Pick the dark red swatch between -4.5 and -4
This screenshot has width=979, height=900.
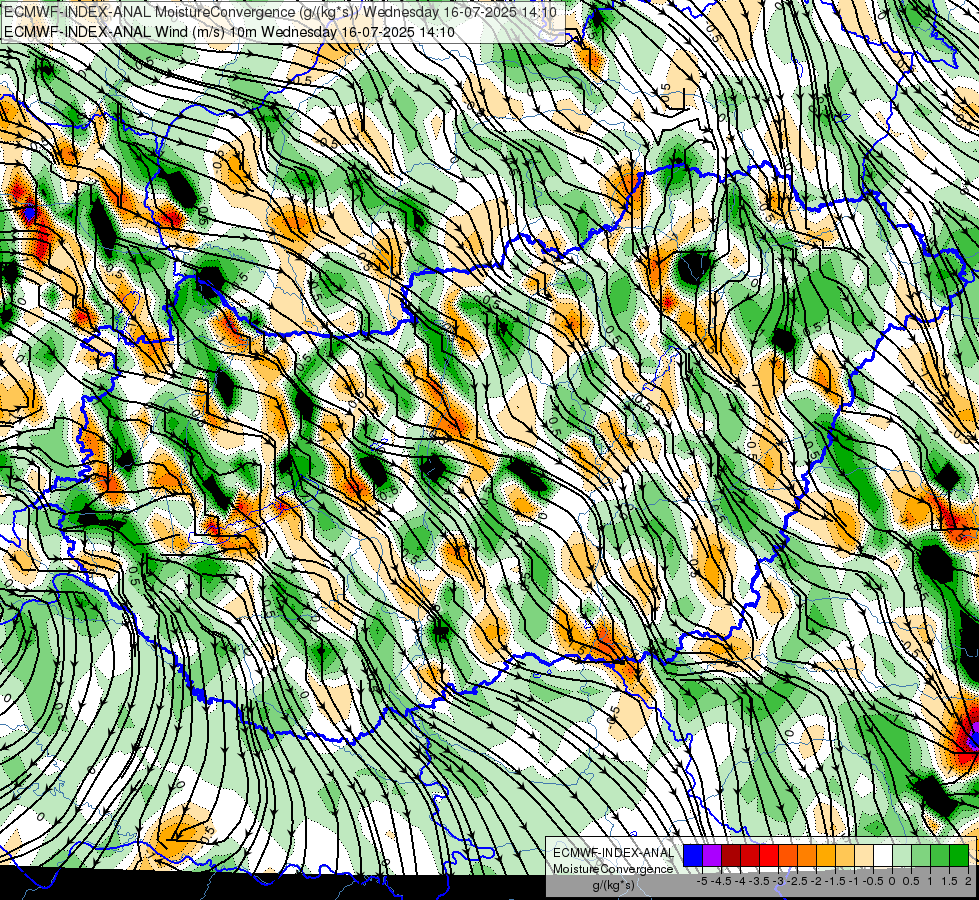[x=731, y=856]
